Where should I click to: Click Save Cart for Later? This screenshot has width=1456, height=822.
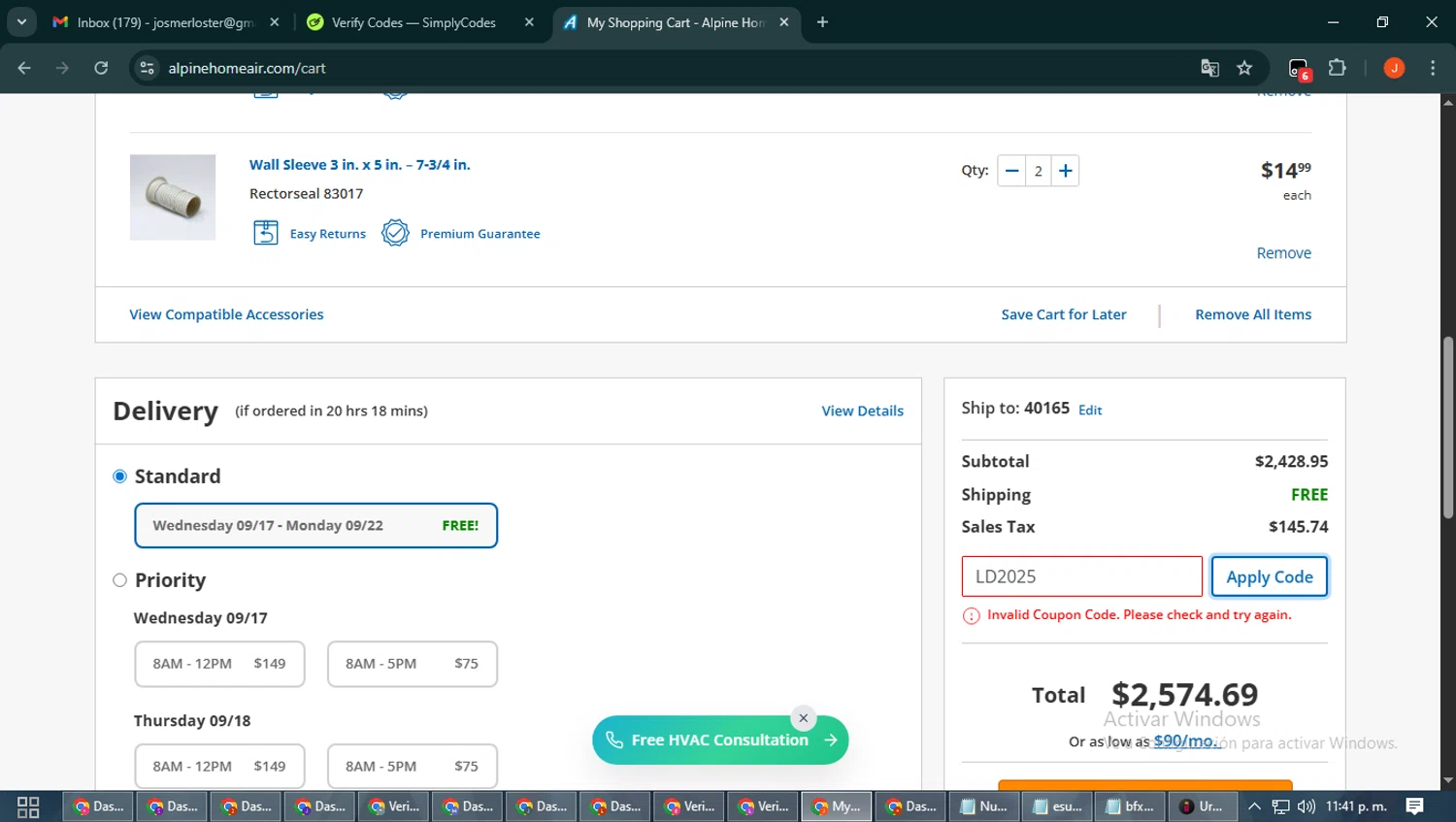(x=1064, y=314)
